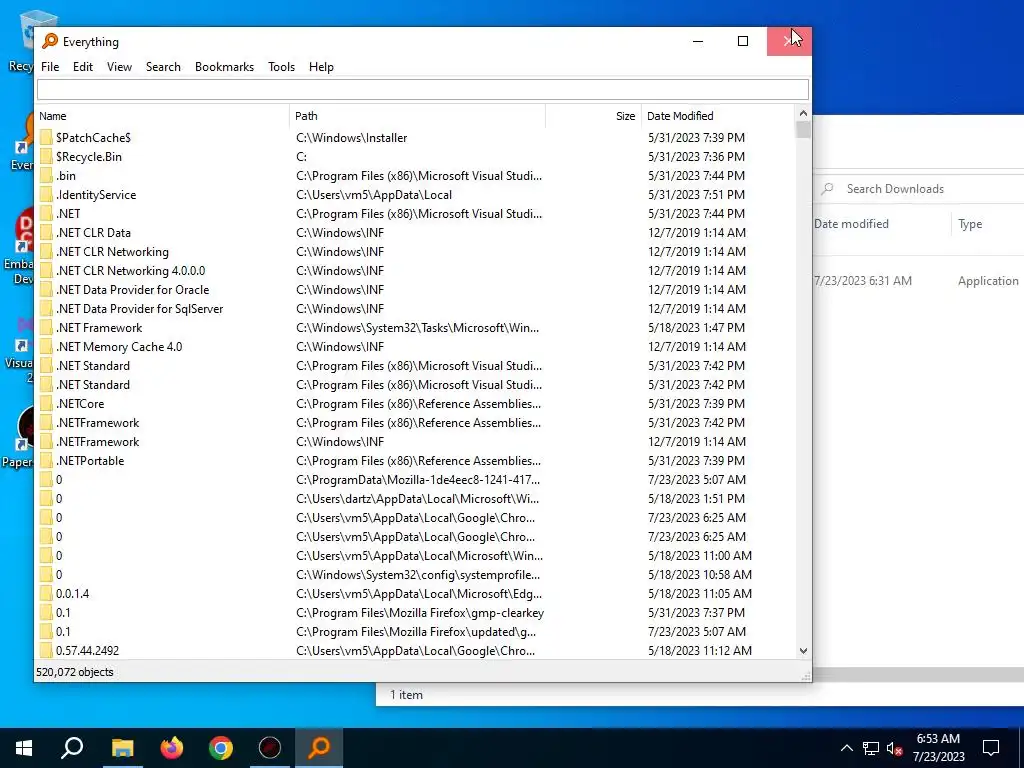Click the scroll down arrow in results list
Viewport: 1024px width, 768px height.
pyautogui.click(x=803, y=650)
